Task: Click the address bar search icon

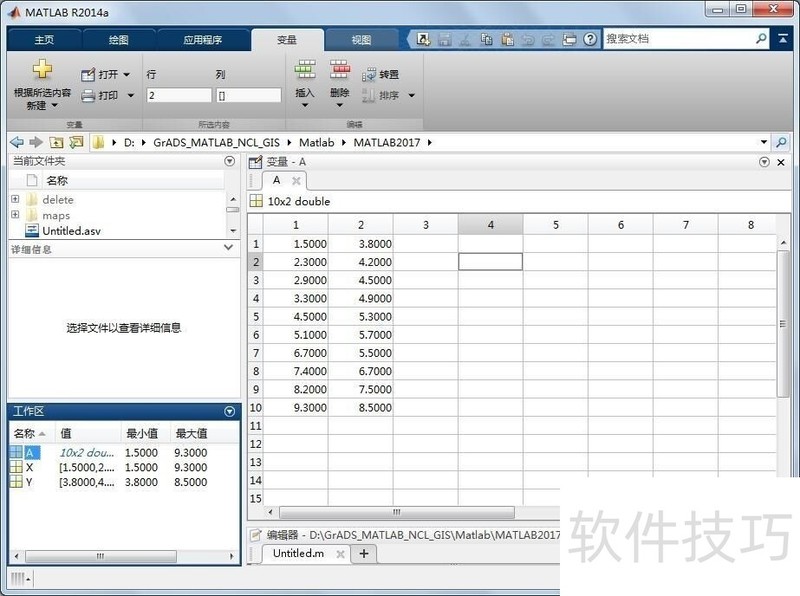Action: click(781, 142)
